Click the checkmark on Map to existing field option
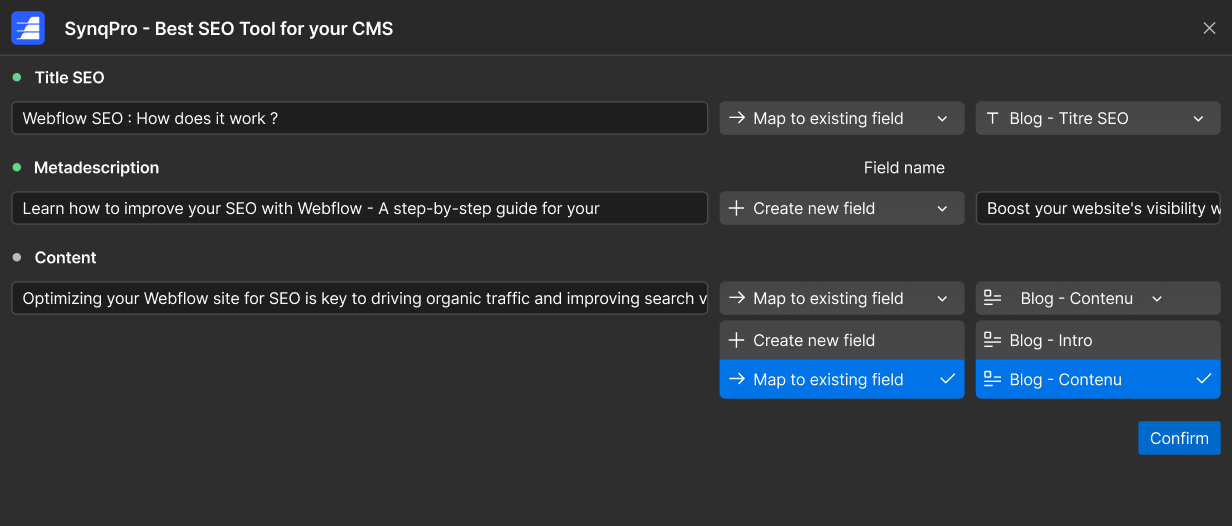Screen dimensions: 1232x526 948,379
